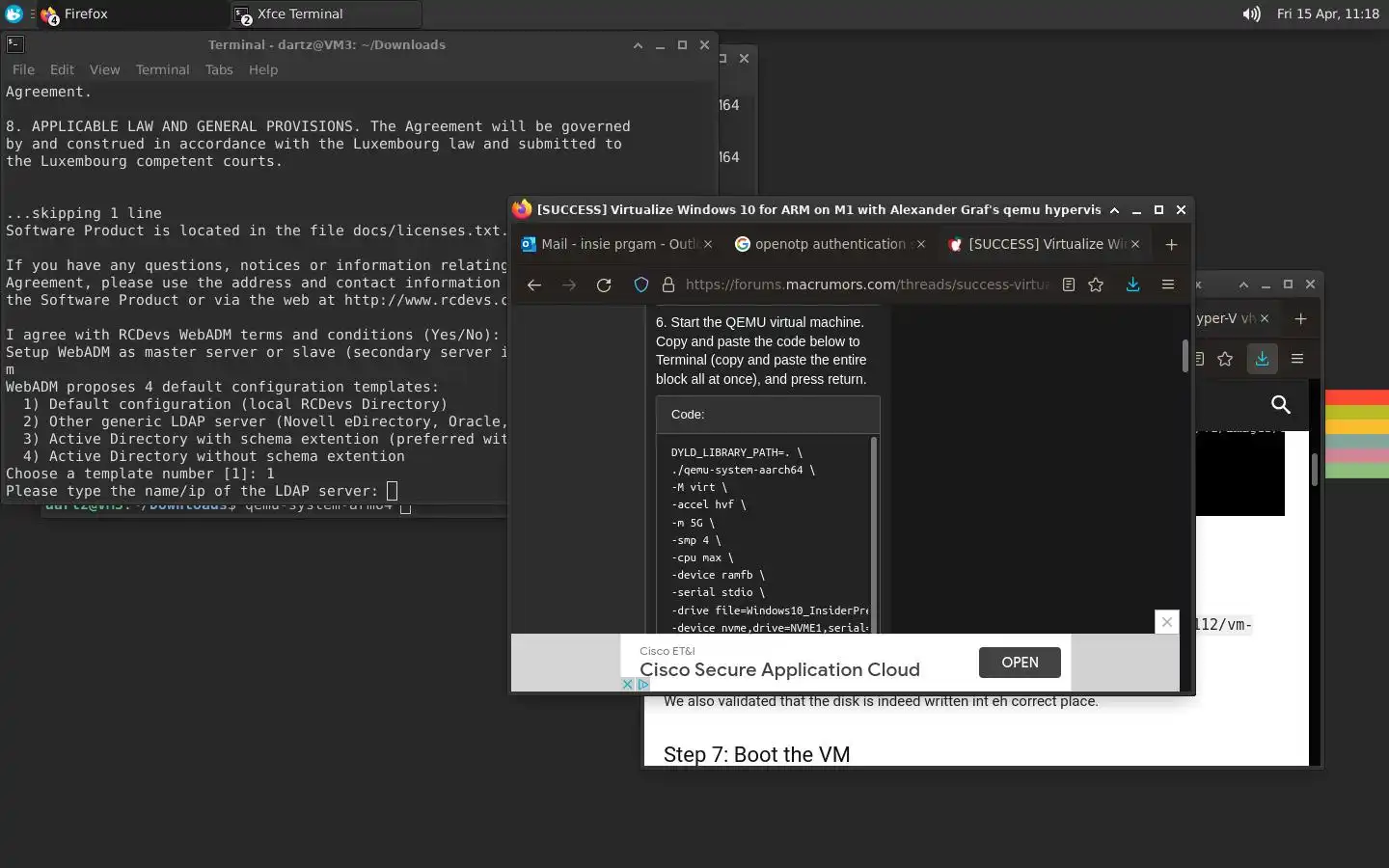Click the '6. Start the QEMU virtual machine' text

(760, 322)
